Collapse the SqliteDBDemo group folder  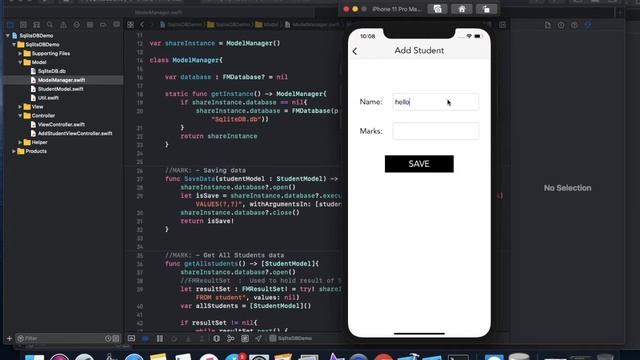click(x=14, y=44)
